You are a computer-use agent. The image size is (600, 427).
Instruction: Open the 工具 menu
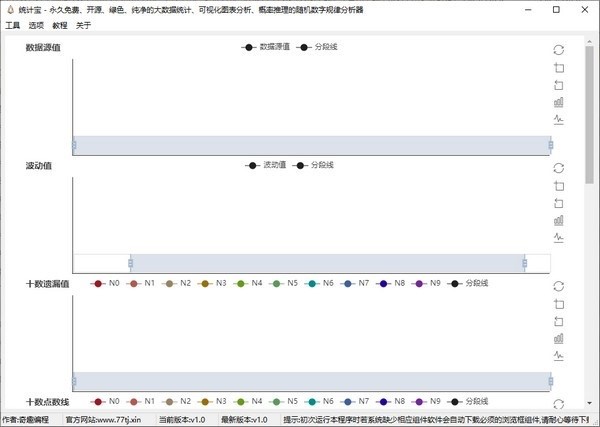[x=12, y=25]
